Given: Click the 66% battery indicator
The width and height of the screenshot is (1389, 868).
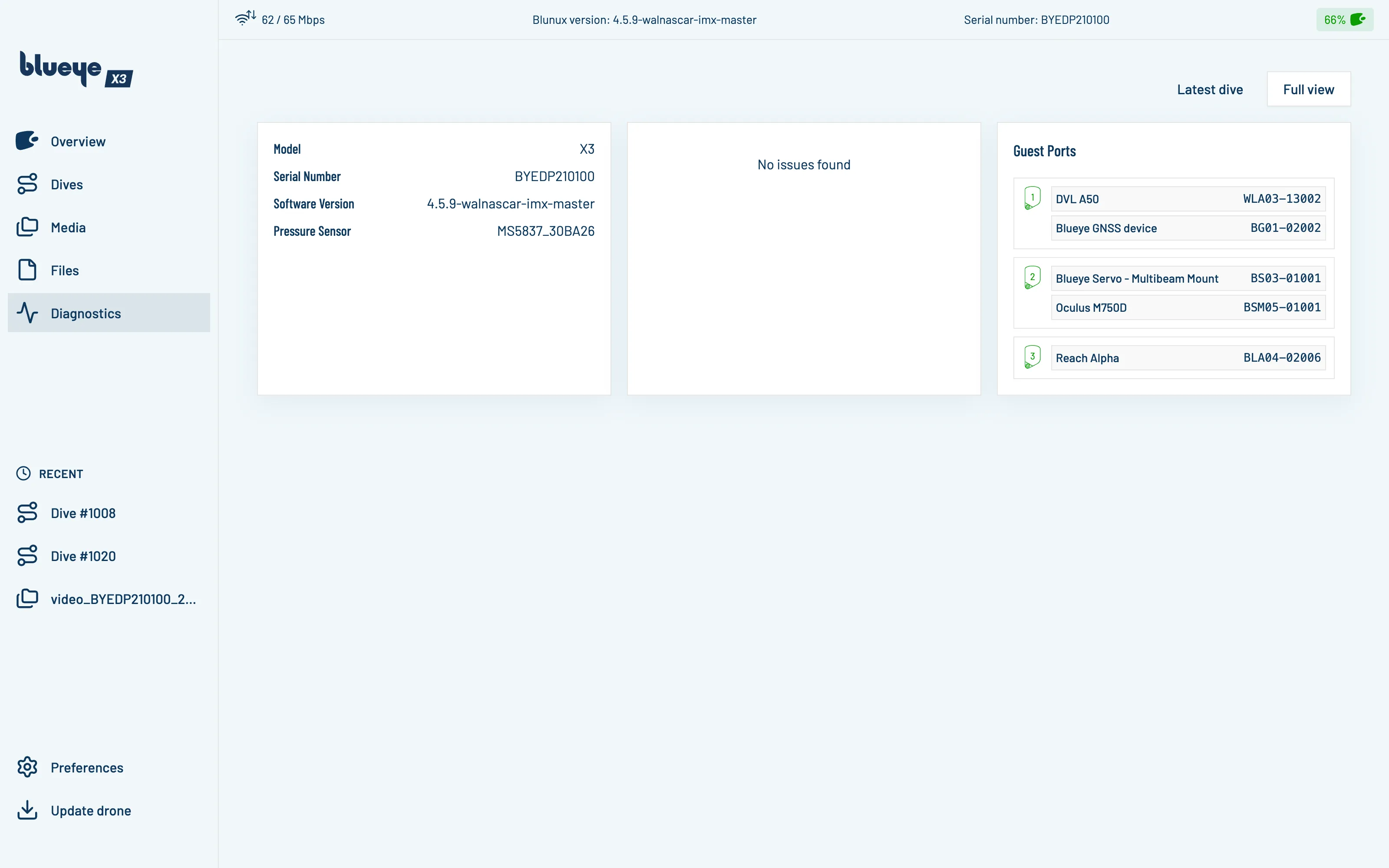Looking at the screenshot, I should tap(1345, 20).
